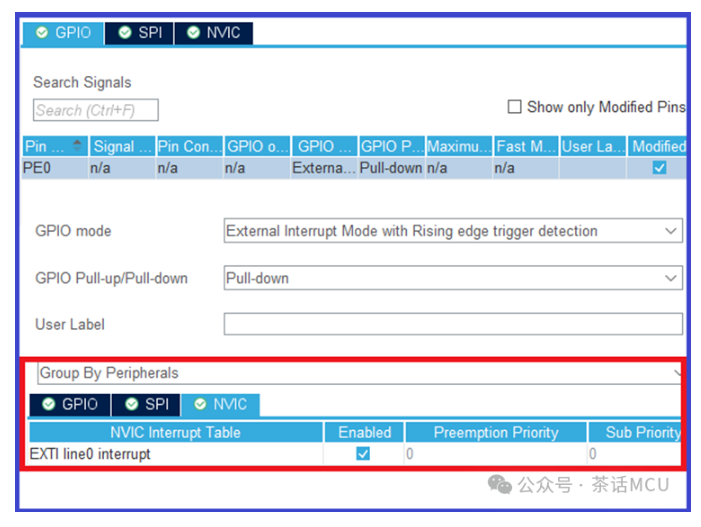
Task: Disable EXTI line0 interrupt Enabled checkbox
Action: [x=363, y=454]
